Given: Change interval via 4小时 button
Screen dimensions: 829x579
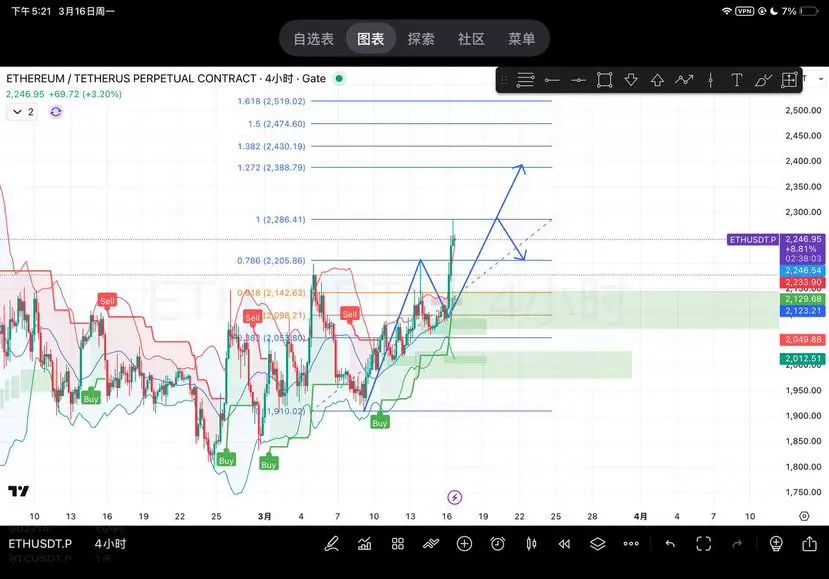Looking at the screenshot, I should (110, 544).
